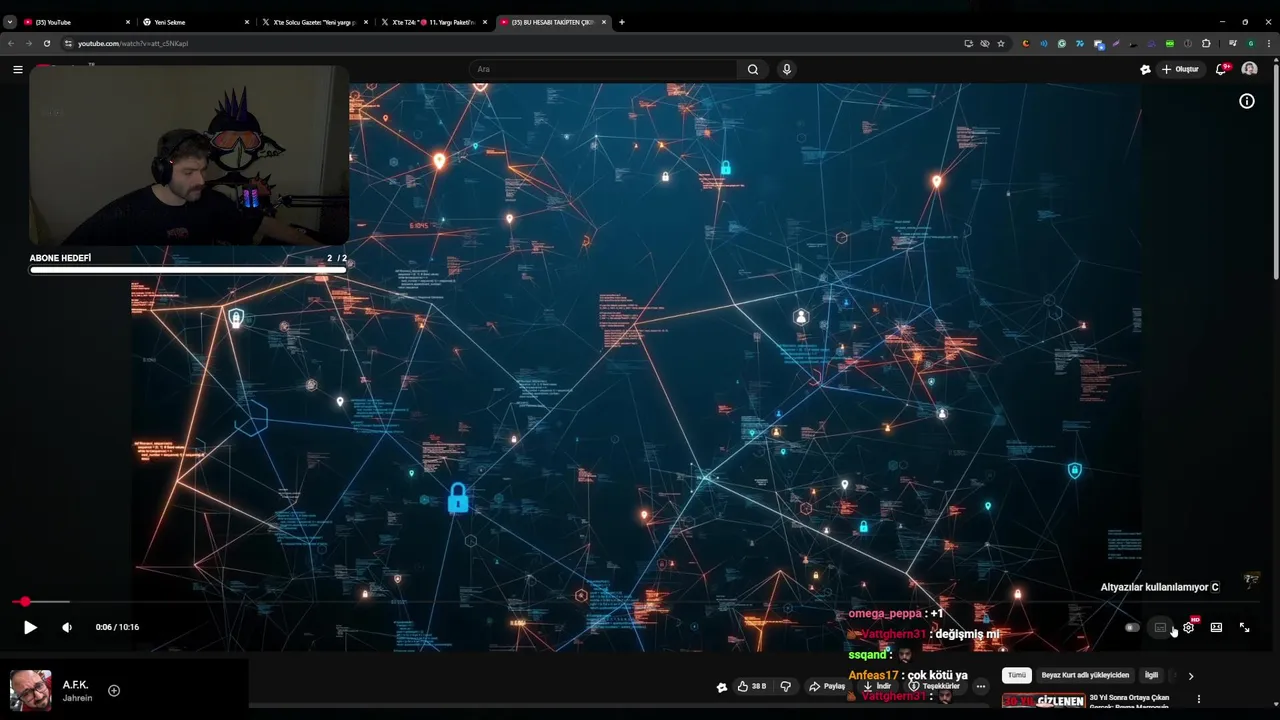Dislike the video
The image size is (1280, 720).
785,686
